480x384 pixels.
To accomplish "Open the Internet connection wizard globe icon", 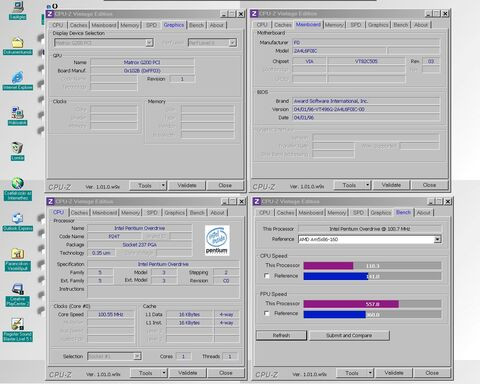I will click(17, 188).
